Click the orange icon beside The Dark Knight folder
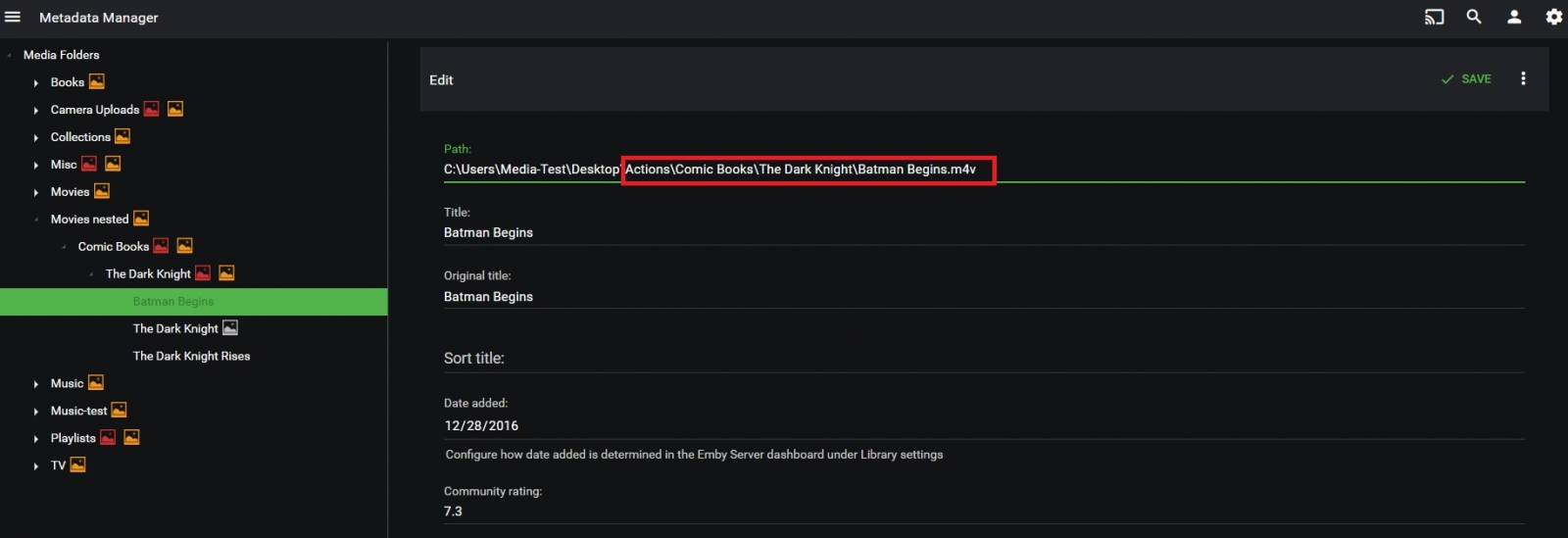Screen dimensions: 1568x538 coord(226,273)
